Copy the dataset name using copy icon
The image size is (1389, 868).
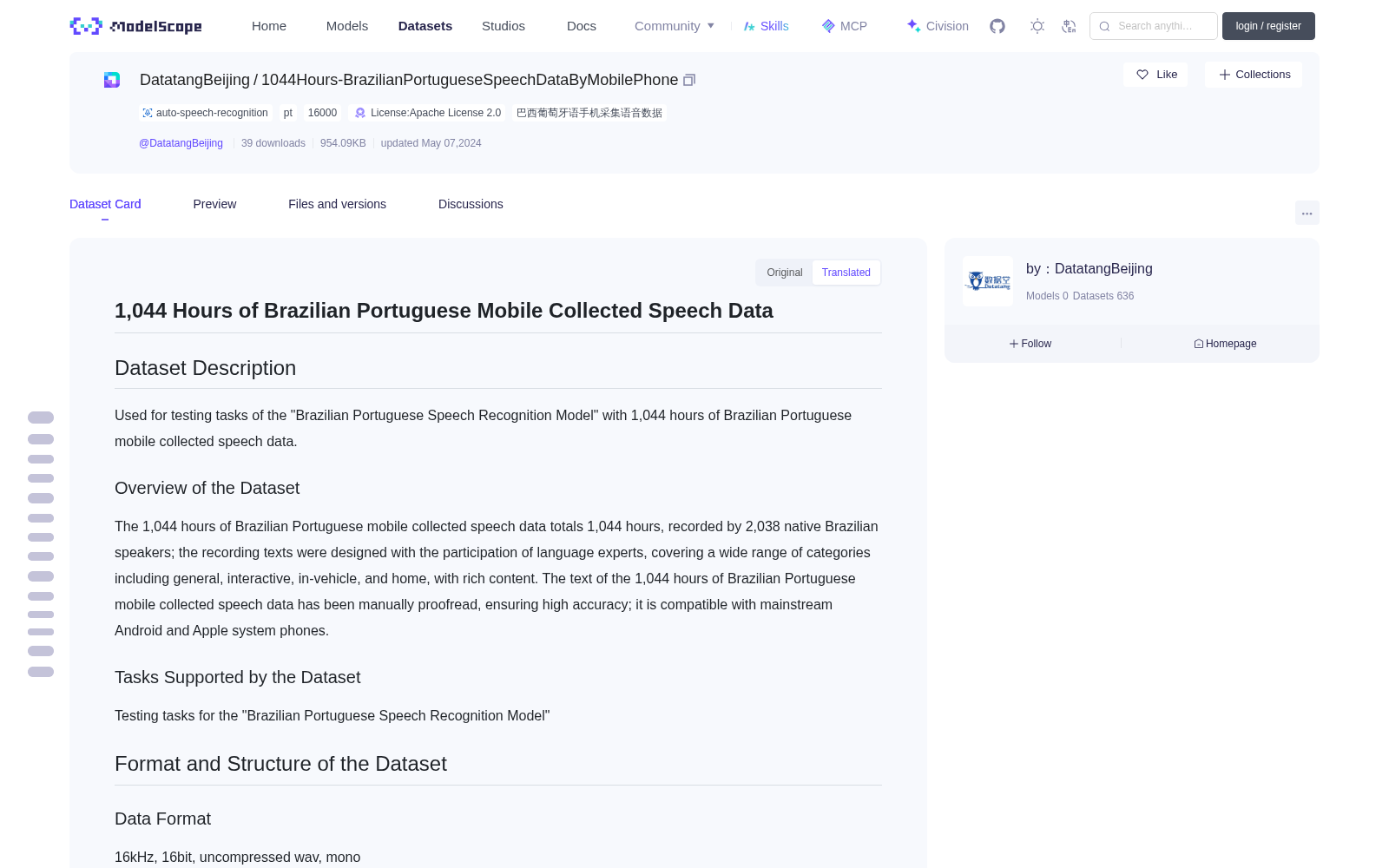[x=689, y=80]
